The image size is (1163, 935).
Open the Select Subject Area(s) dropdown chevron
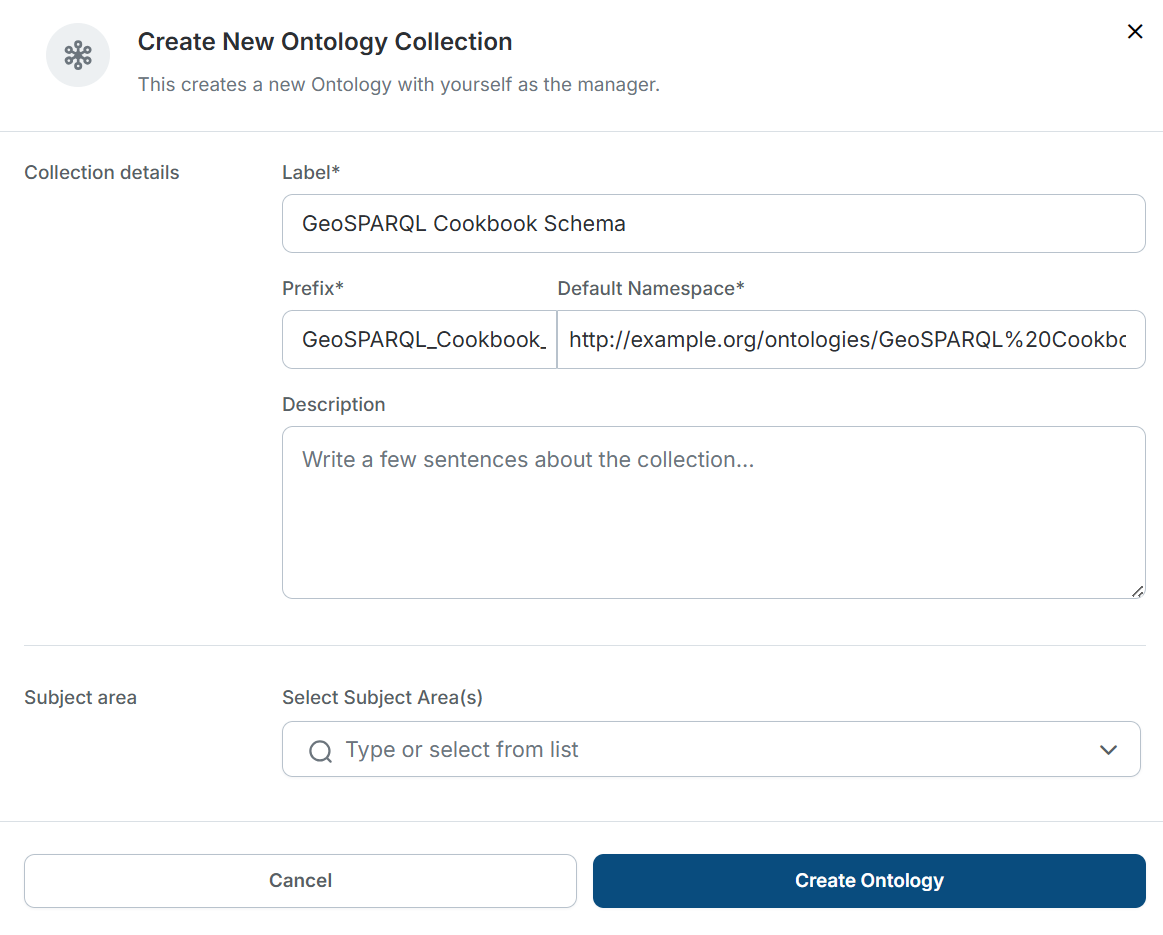[1108, 748]
